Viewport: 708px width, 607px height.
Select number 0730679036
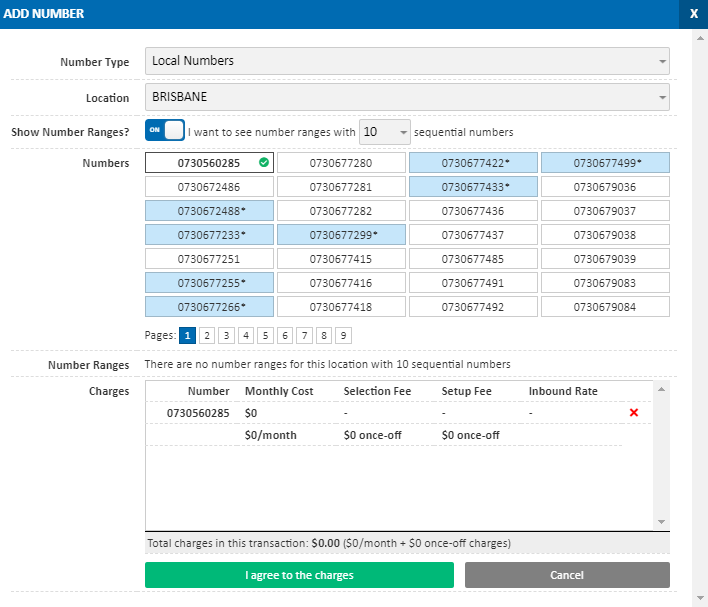click(606, 187)
